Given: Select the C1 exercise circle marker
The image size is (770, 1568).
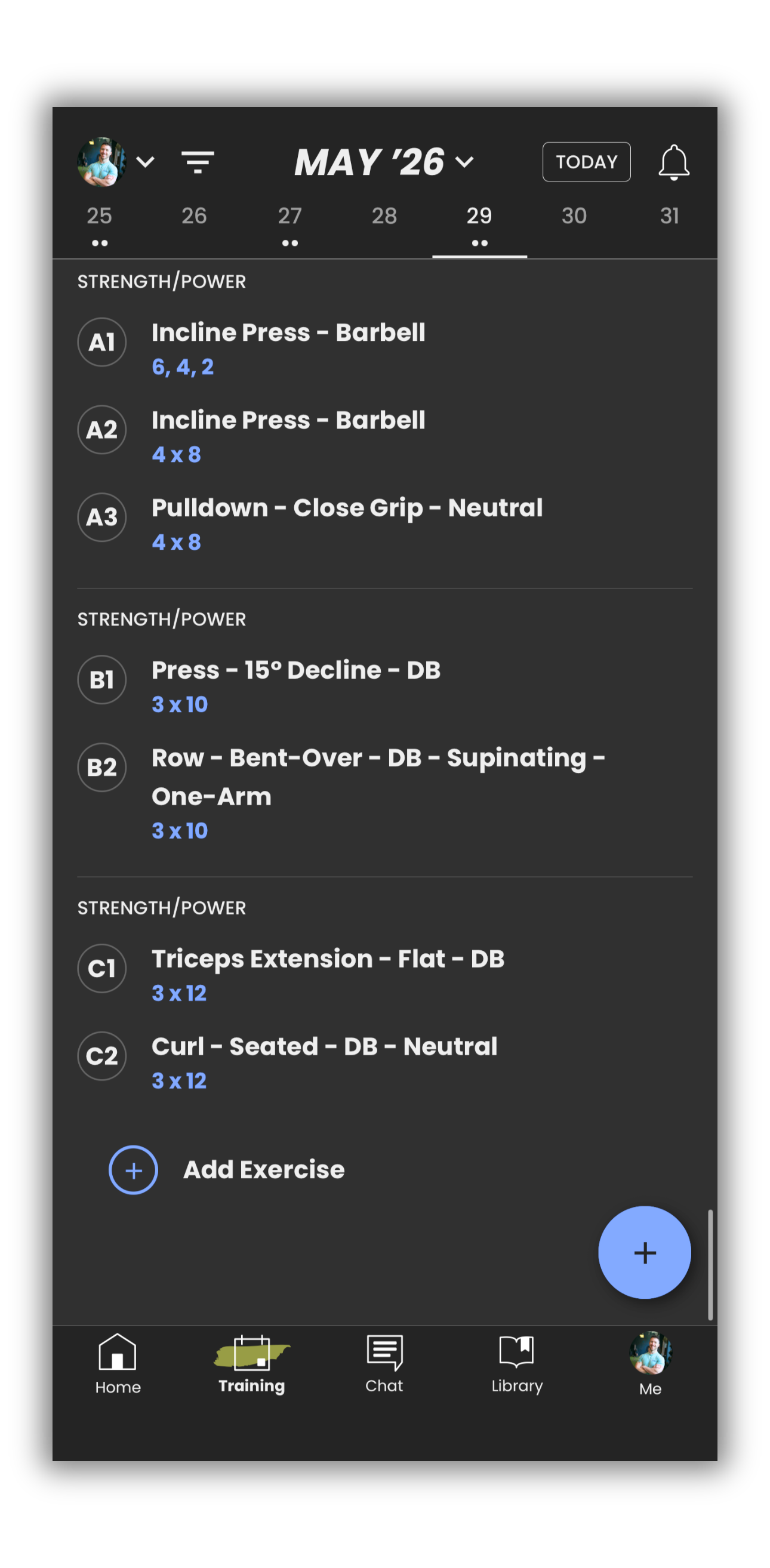Looking at the screenshot, I should click(x=101, y=968).
